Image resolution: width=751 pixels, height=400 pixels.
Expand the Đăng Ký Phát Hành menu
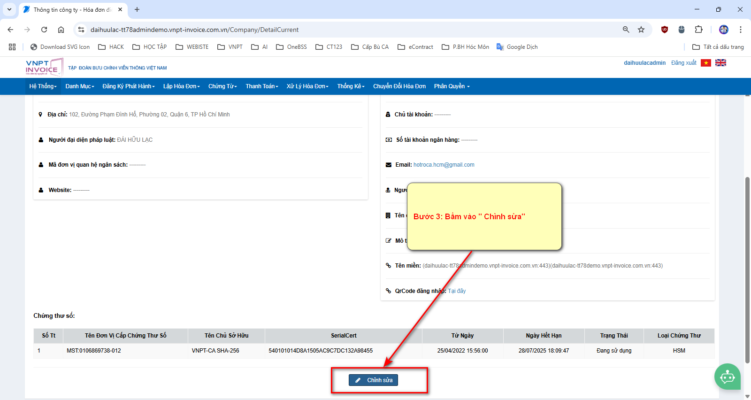[128, 86]
